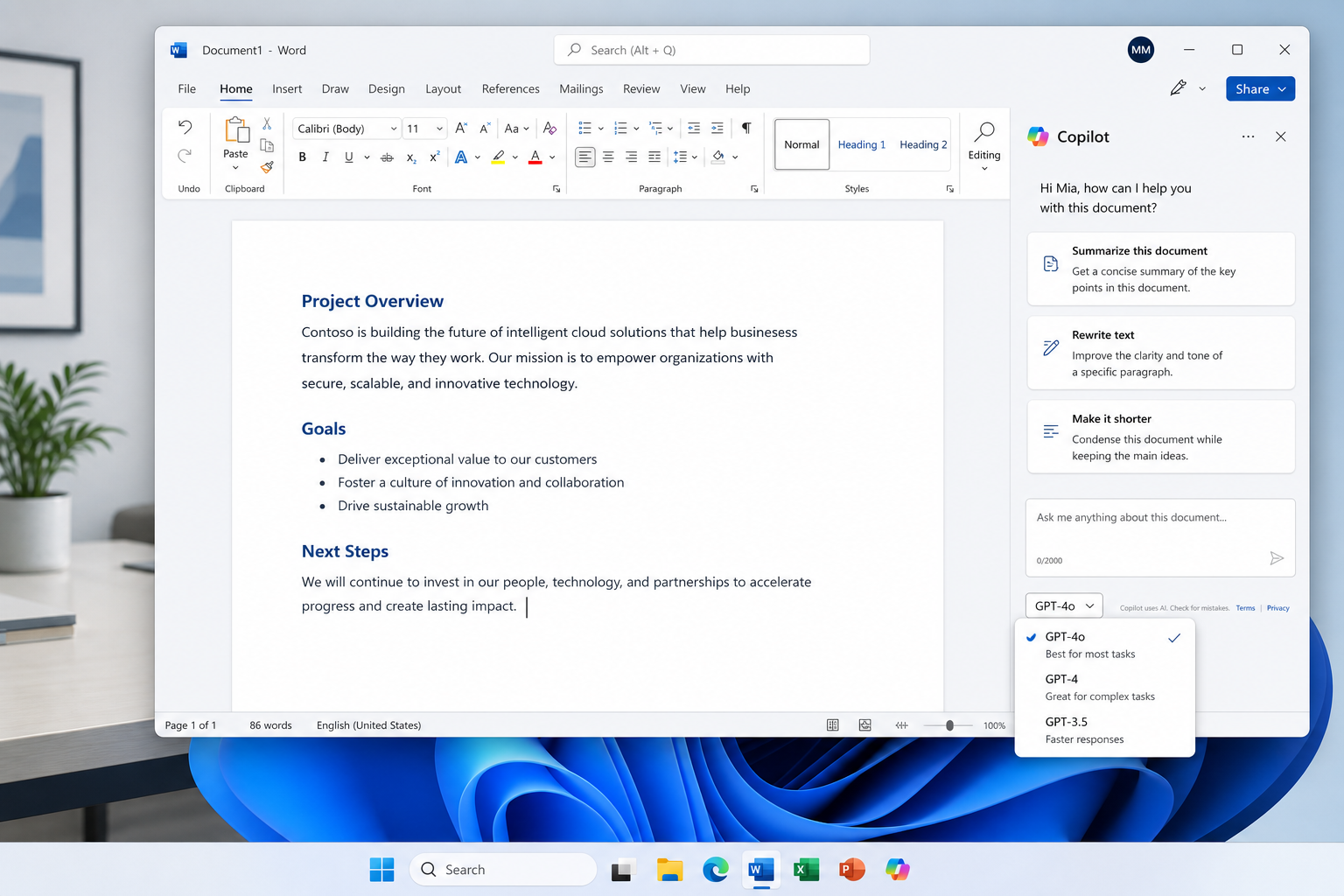Viewport: 1344px width, 896px height.
Task: Expand the bullet list dropdown
Action: point(601,129)
